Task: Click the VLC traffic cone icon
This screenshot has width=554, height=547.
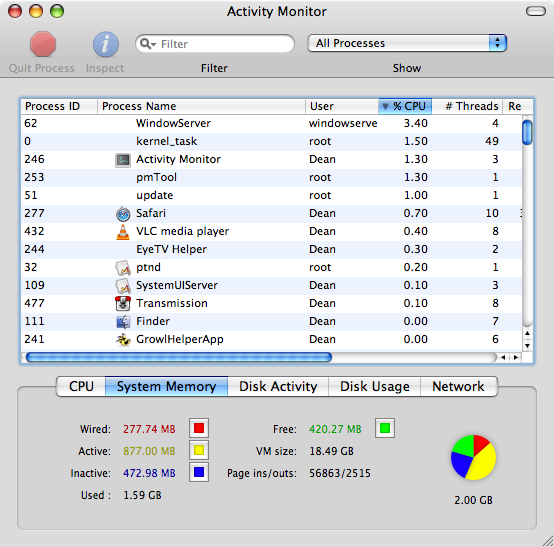Action: click(x=123, y=232)
